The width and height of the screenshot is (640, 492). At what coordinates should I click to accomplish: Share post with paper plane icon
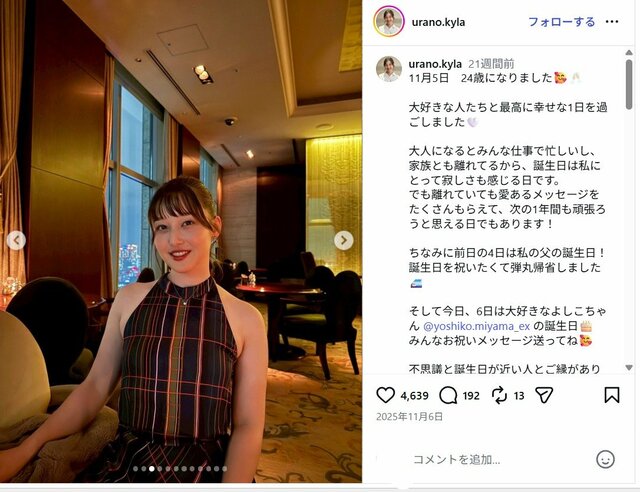pos(544,395)
